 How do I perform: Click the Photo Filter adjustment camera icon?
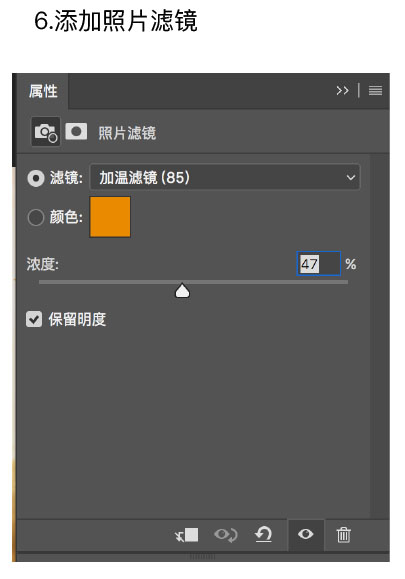[45, 132]
